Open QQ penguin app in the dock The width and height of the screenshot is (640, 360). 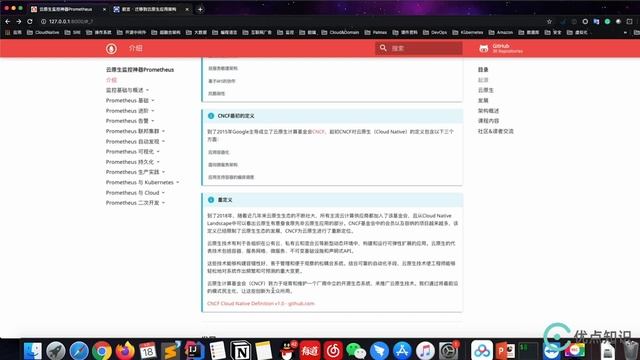click(287, 351)
